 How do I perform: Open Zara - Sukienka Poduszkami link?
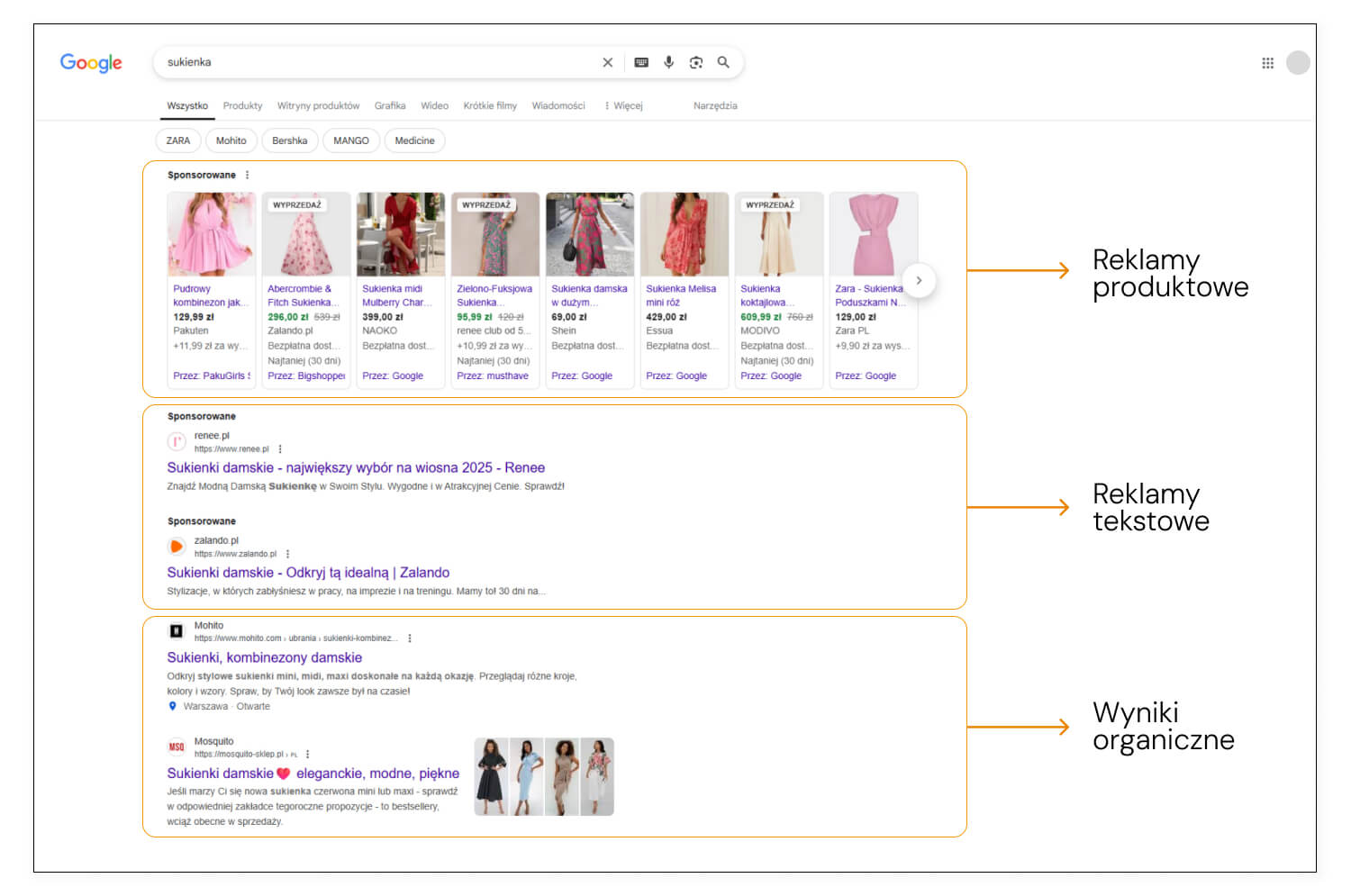[x=870, y=295]
